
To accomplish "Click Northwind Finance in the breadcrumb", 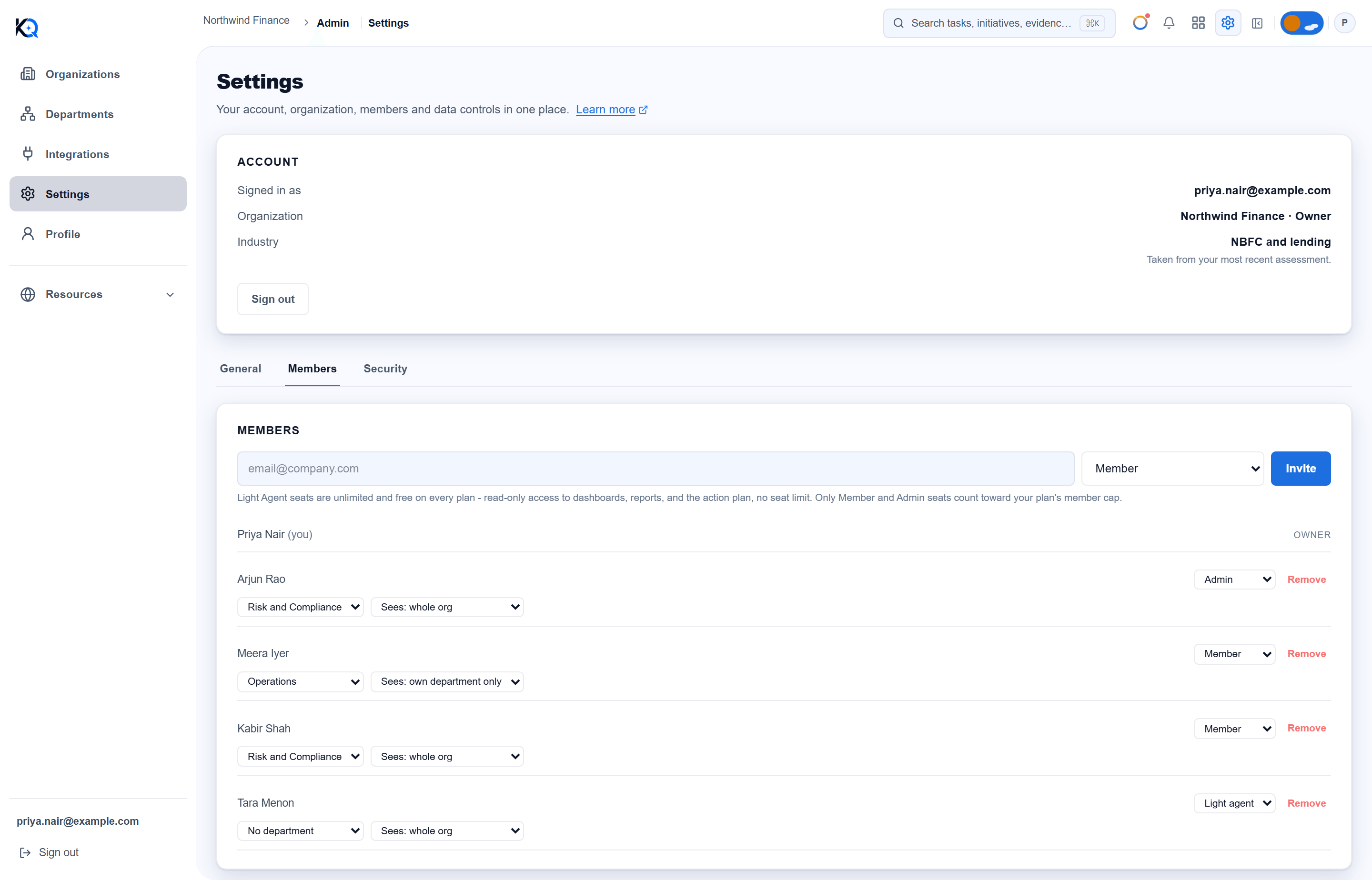I will pos(246,20).
